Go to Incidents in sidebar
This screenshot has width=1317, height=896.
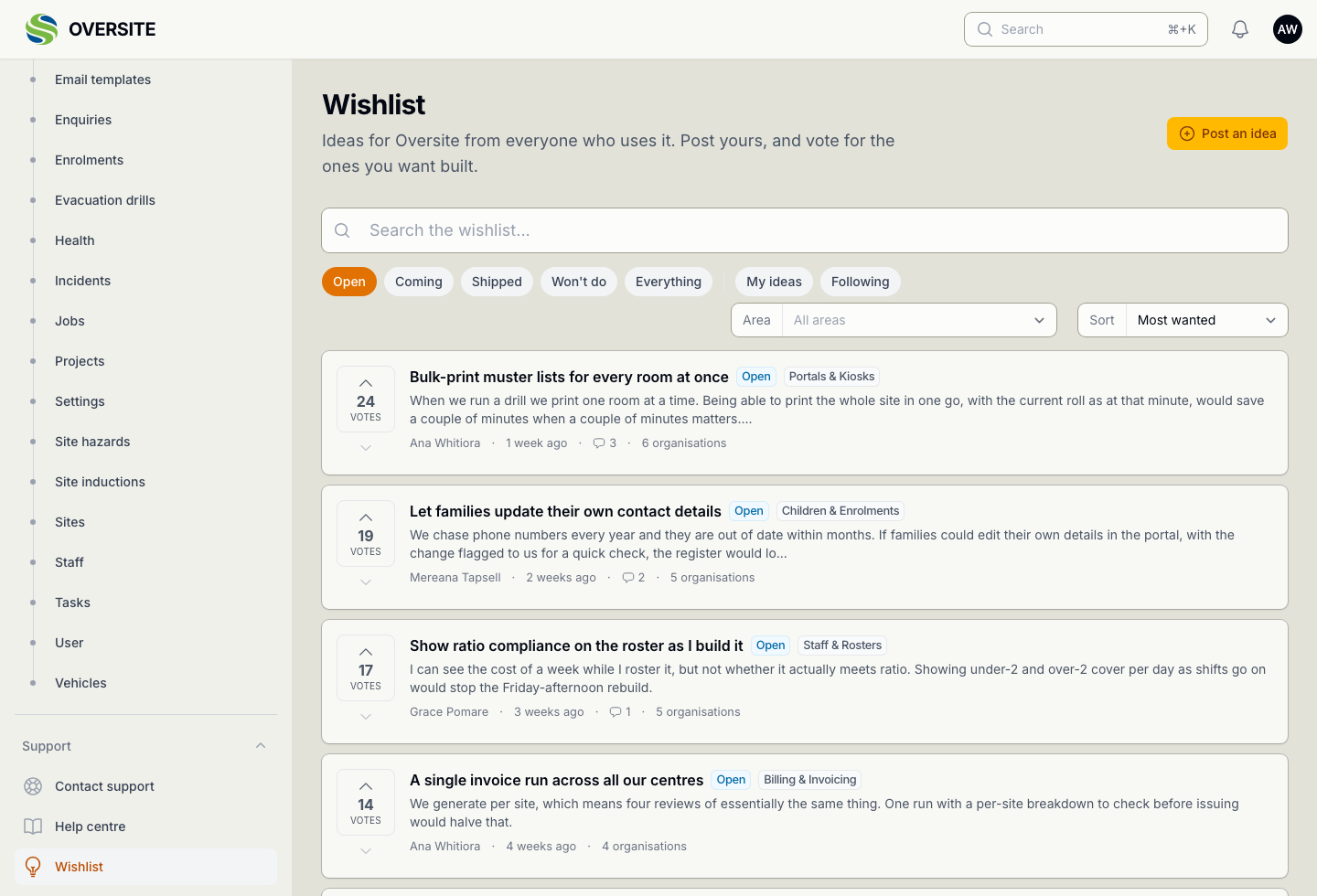point(82,281)
